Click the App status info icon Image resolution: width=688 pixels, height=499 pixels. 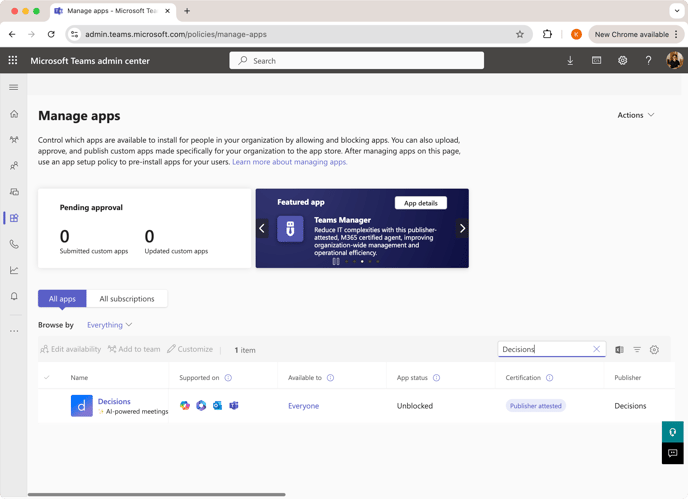click(437, 378)
